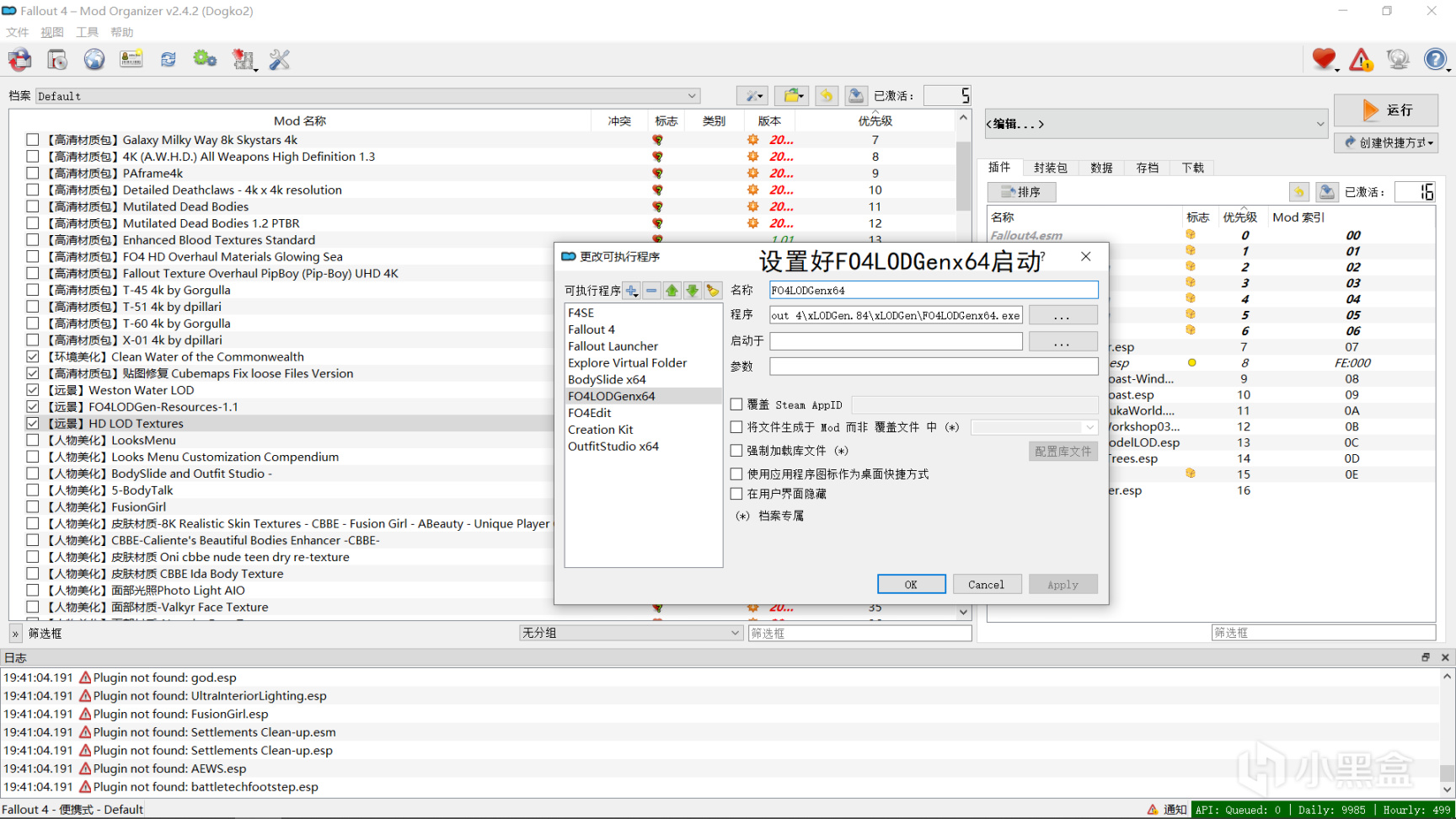Open executables editor gears icon
The width and height of the screenshot is (1456, 819).
click(205, 60)
